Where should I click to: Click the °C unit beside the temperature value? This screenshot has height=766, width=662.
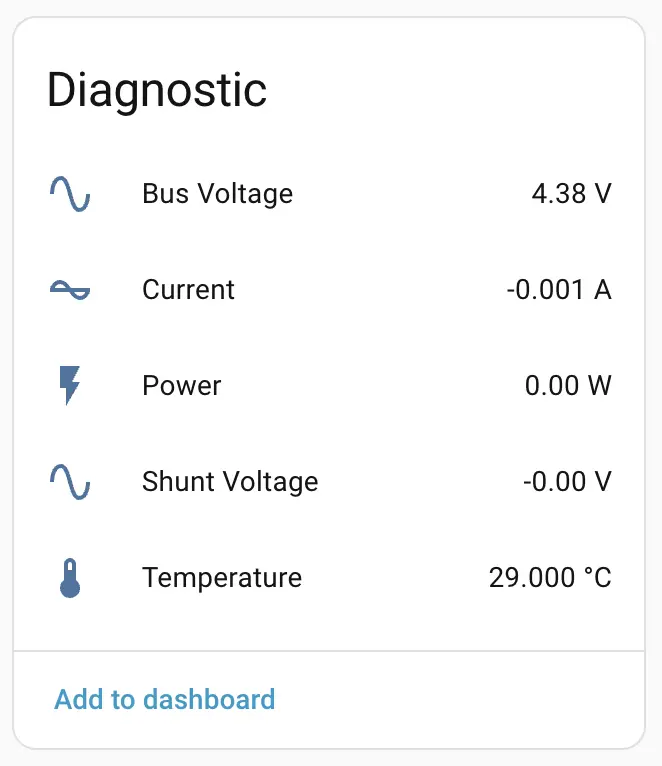point(598,578)
